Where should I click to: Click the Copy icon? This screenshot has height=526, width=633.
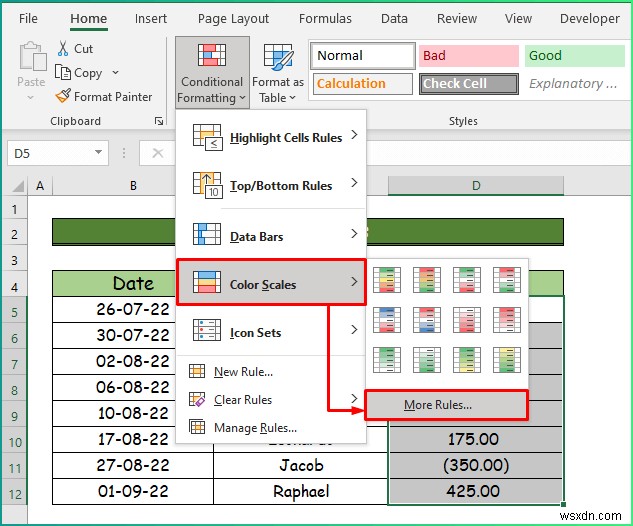coord(63,73)
